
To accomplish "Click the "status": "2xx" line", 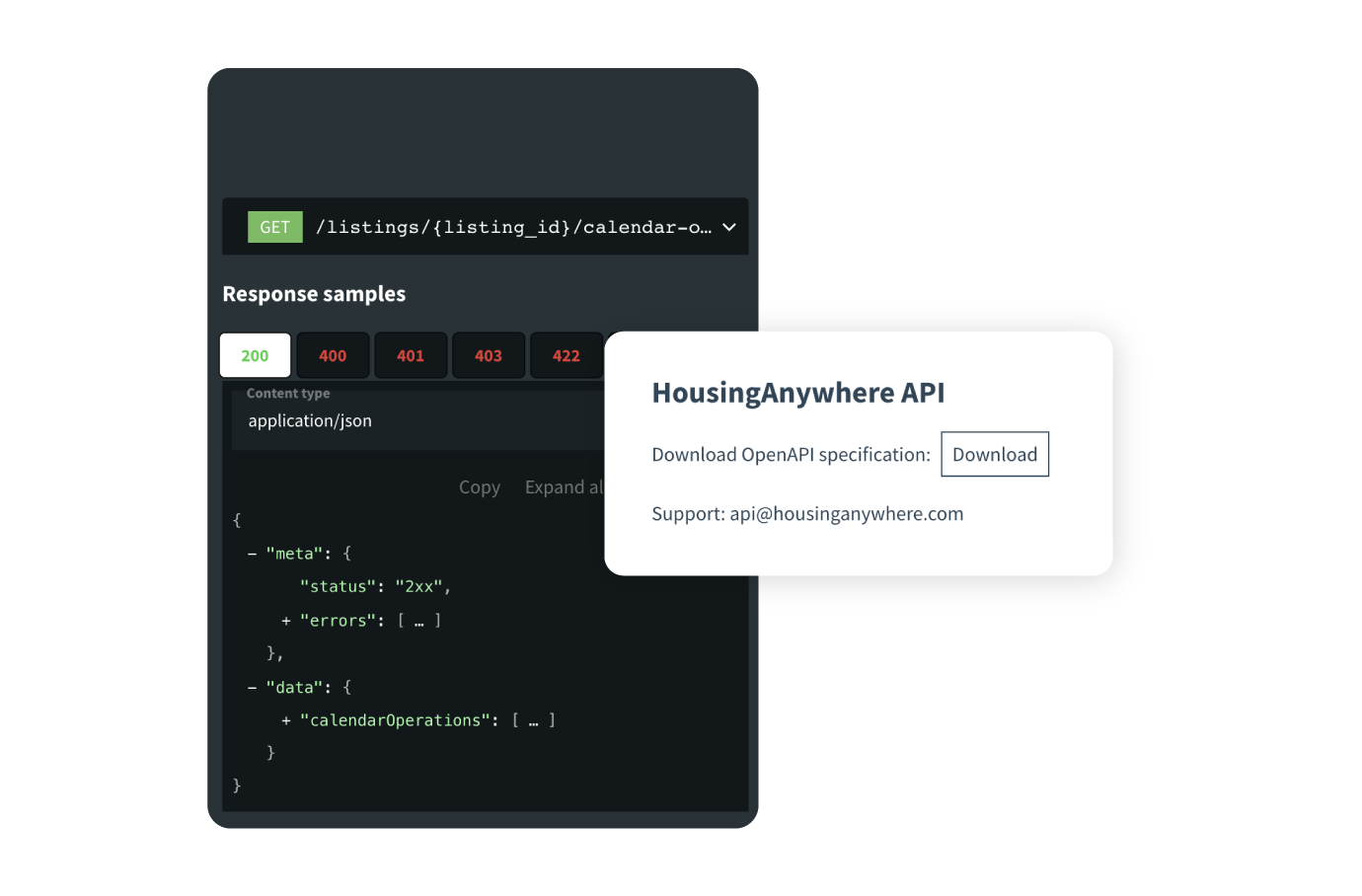I will pos(375,587).
